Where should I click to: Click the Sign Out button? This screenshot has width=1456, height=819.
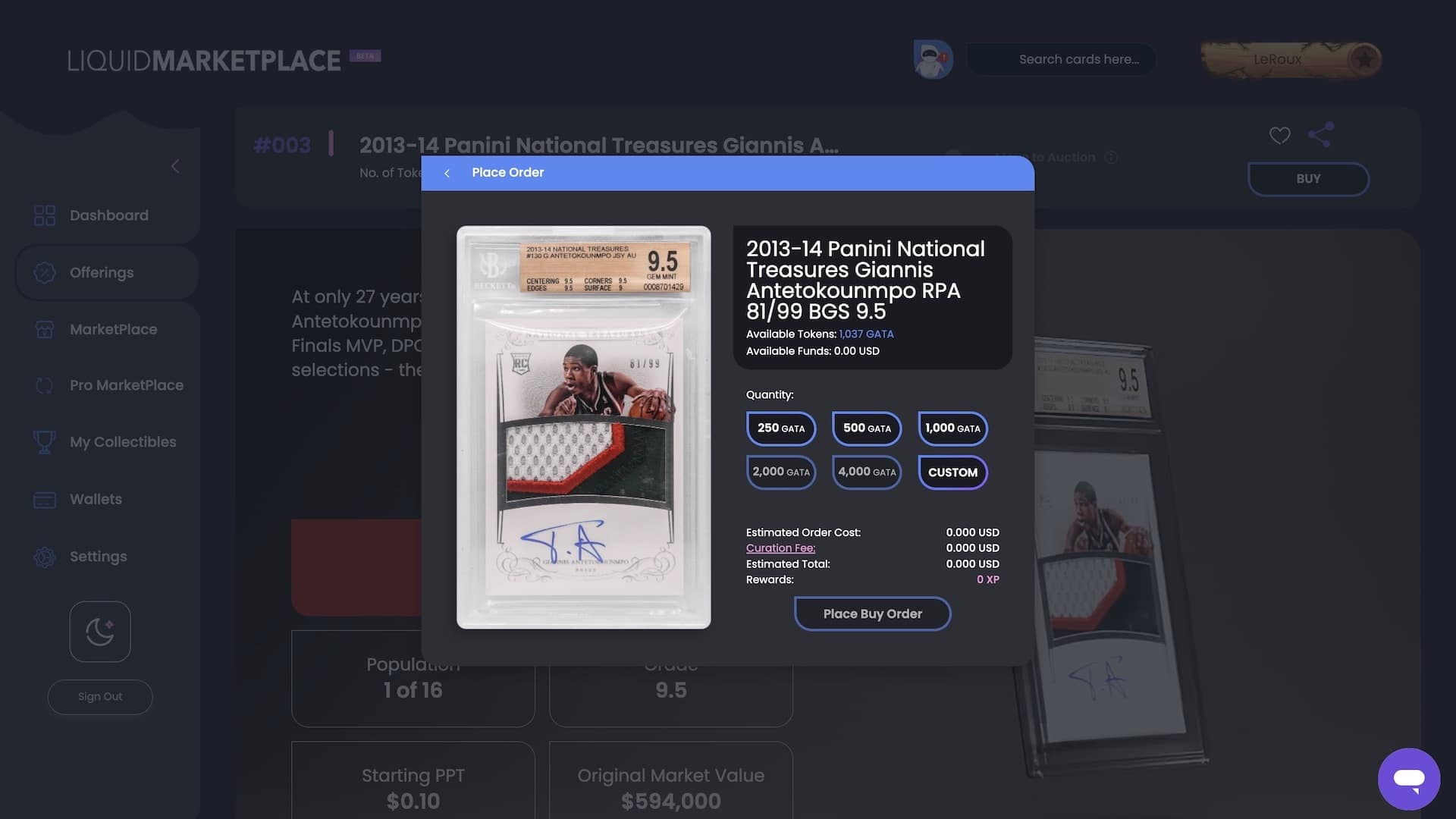pos(100,697)
